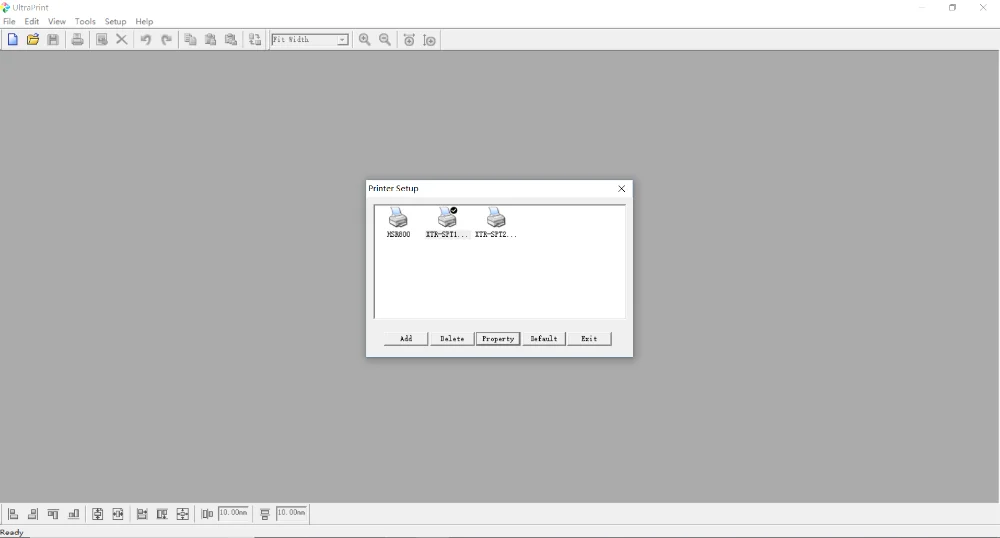Click the Default button
This screenshot has width=1000, height=538.
tap(543, 338)
